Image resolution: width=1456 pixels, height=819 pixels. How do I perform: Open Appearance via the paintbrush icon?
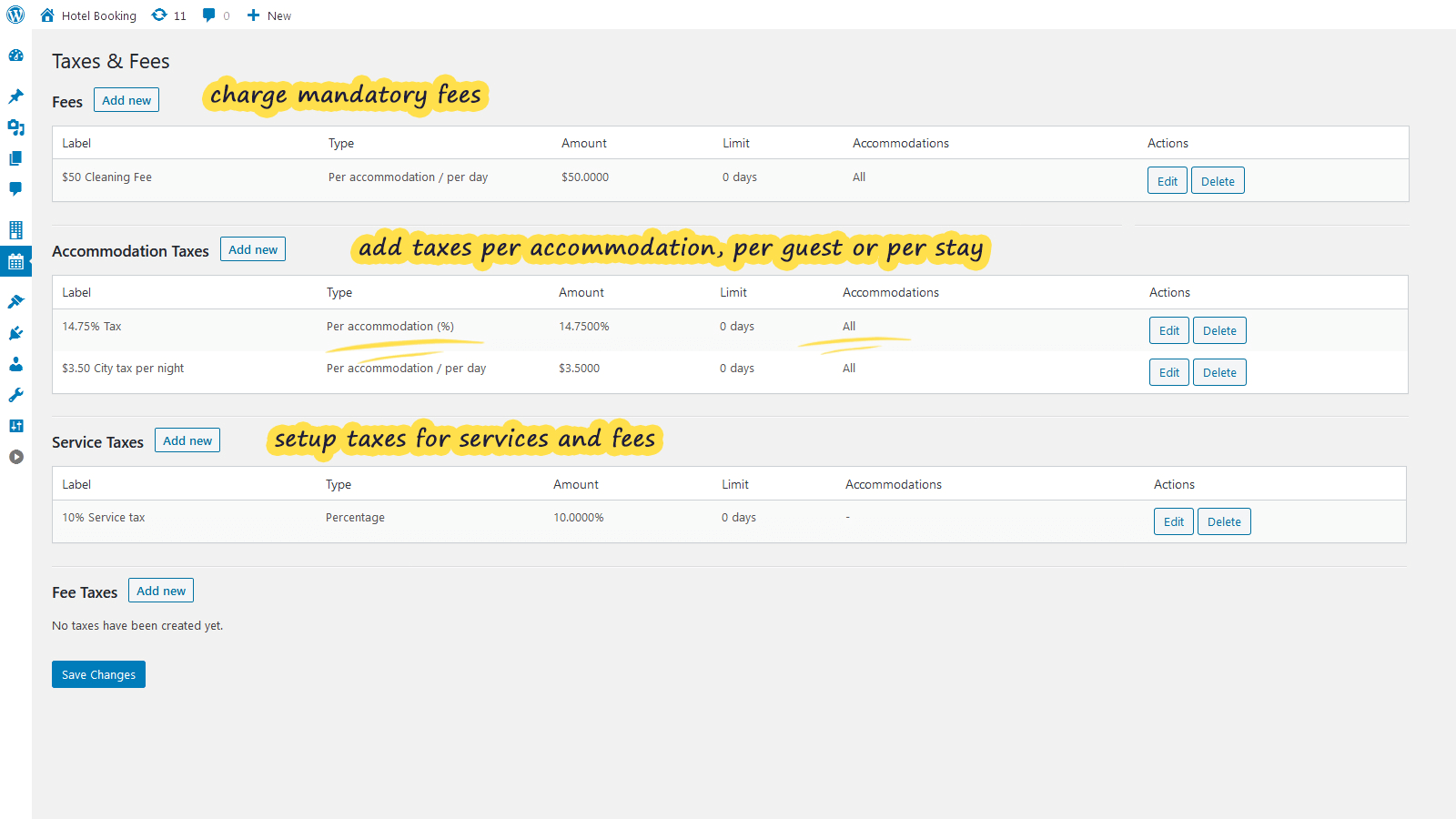click(x=15, y=302)
